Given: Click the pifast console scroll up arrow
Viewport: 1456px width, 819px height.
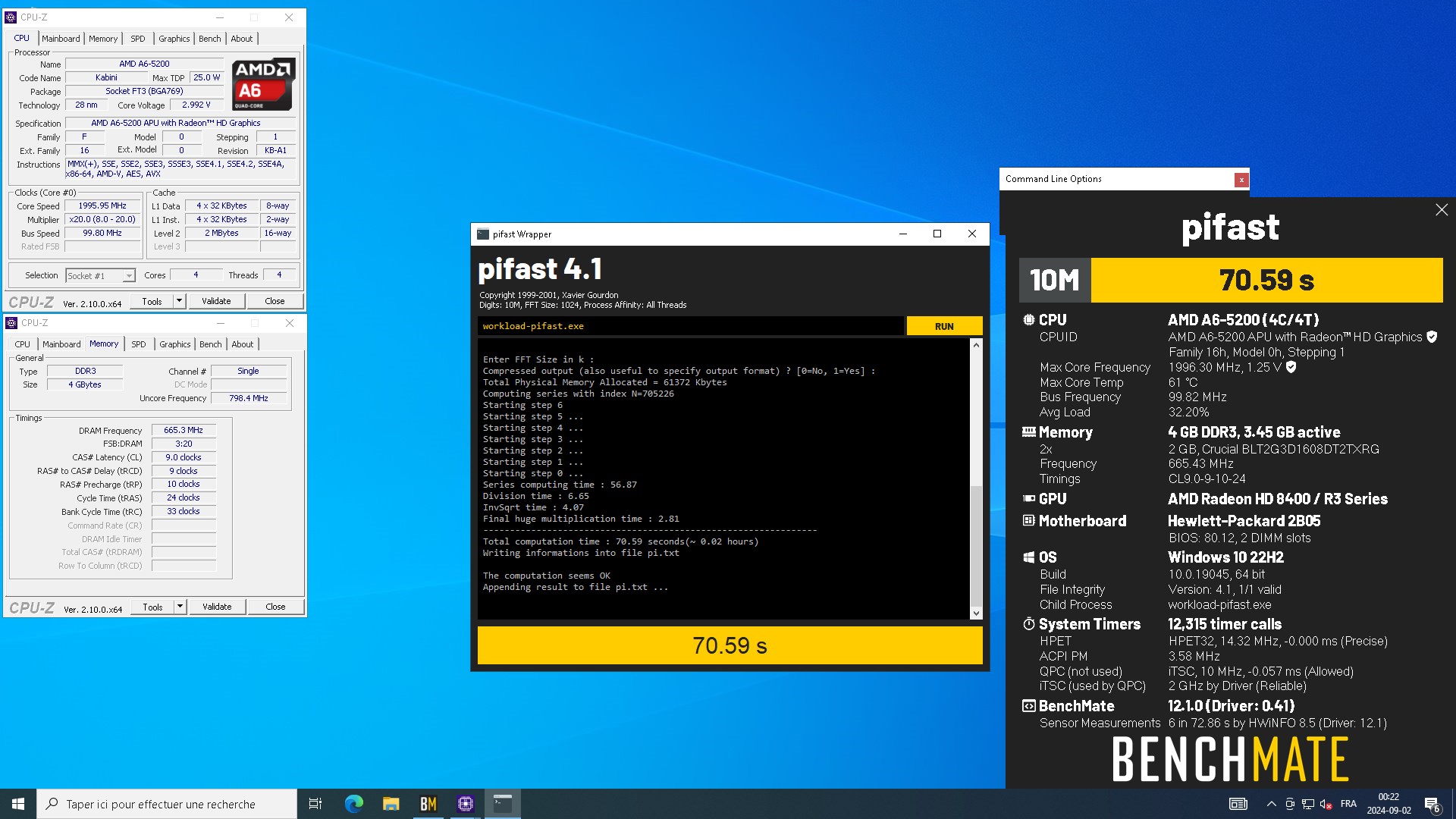Looking at the screenshot, I should [x=976, y=345].
